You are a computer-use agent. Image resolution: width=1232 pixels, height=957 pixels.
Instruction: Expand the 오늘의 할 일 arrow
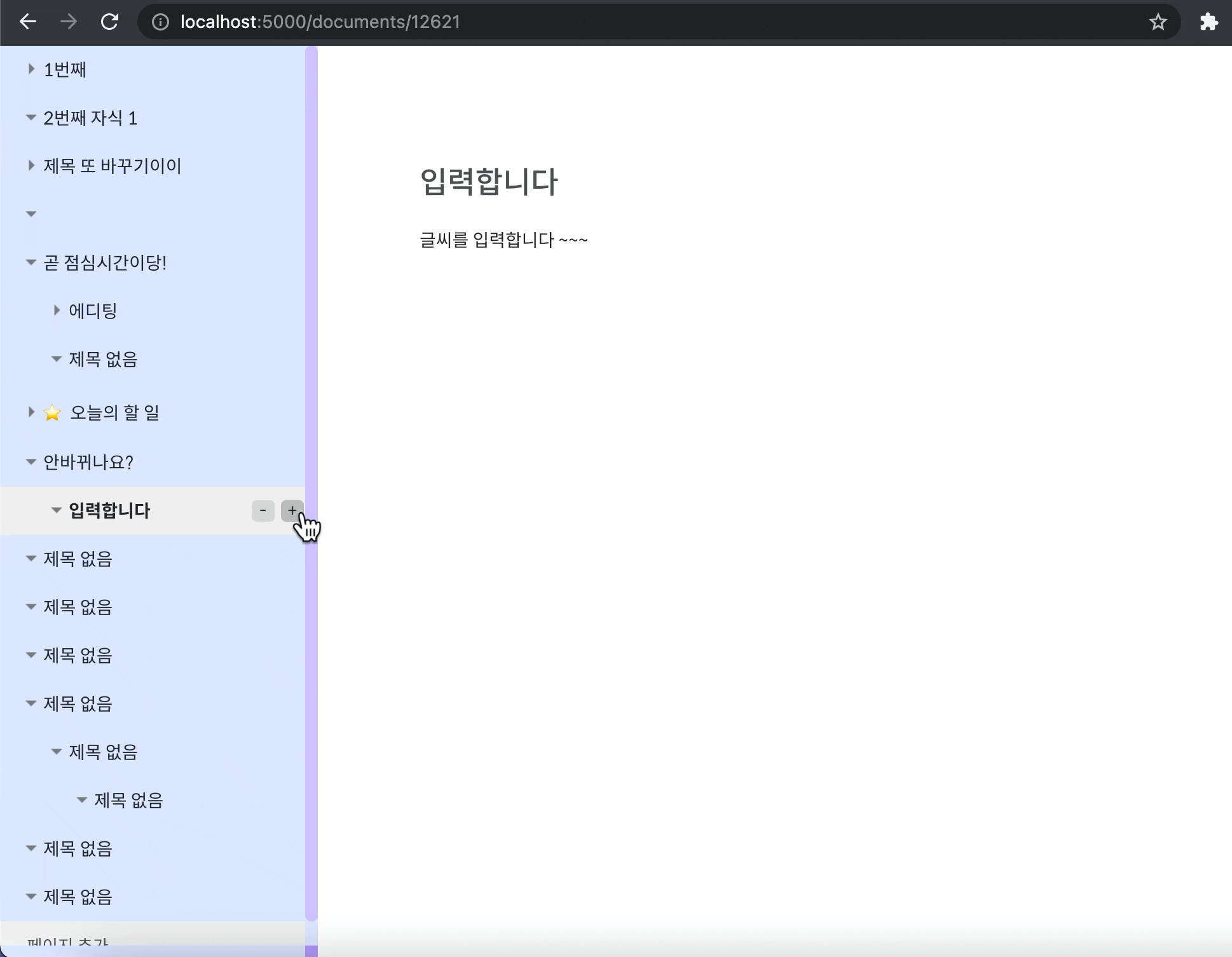[x=31, y=412]
